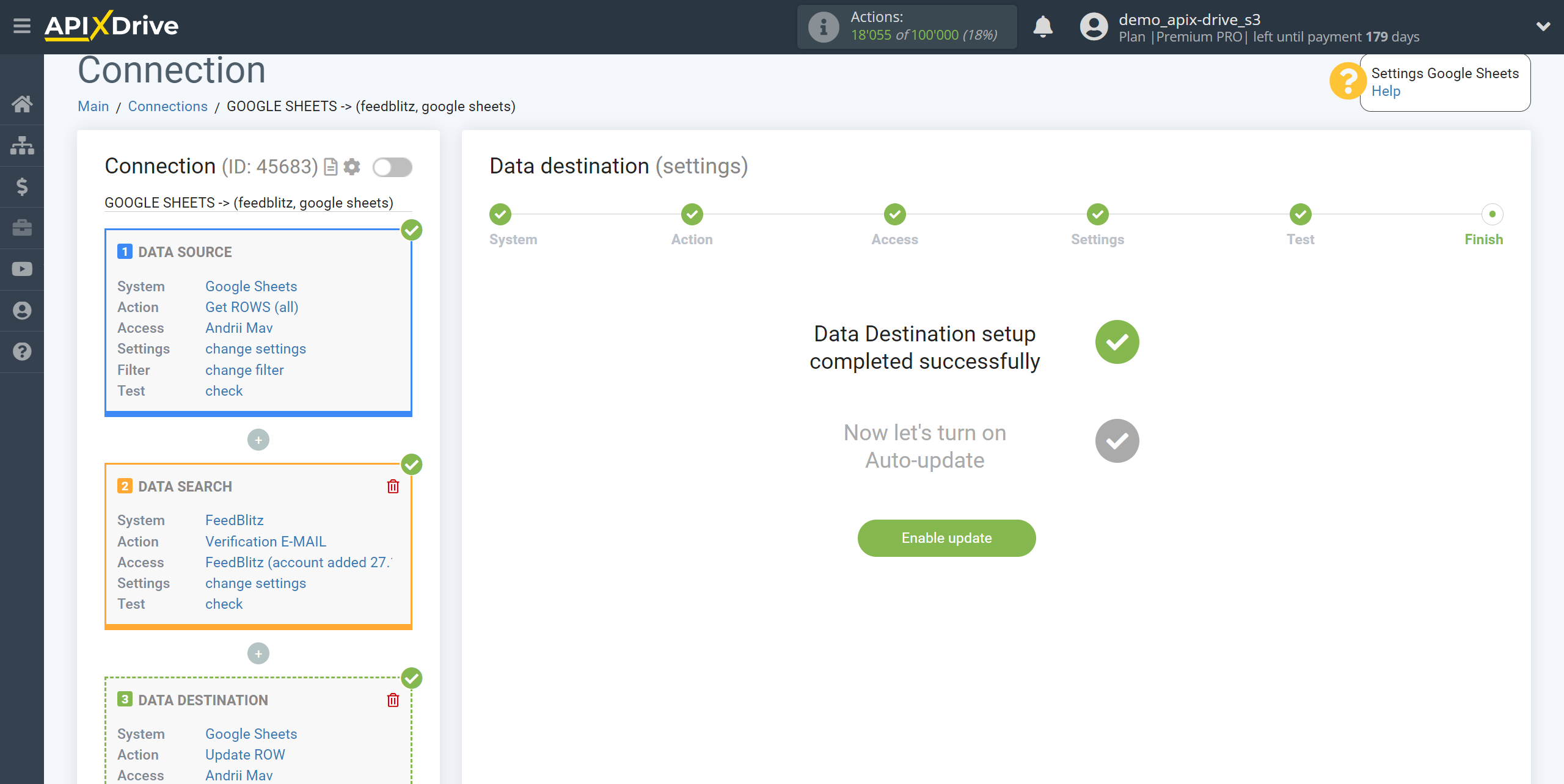Screen dimensions: 1564x784
Task: Click change settings link in DATA SEARCH block
Action: 254,583
